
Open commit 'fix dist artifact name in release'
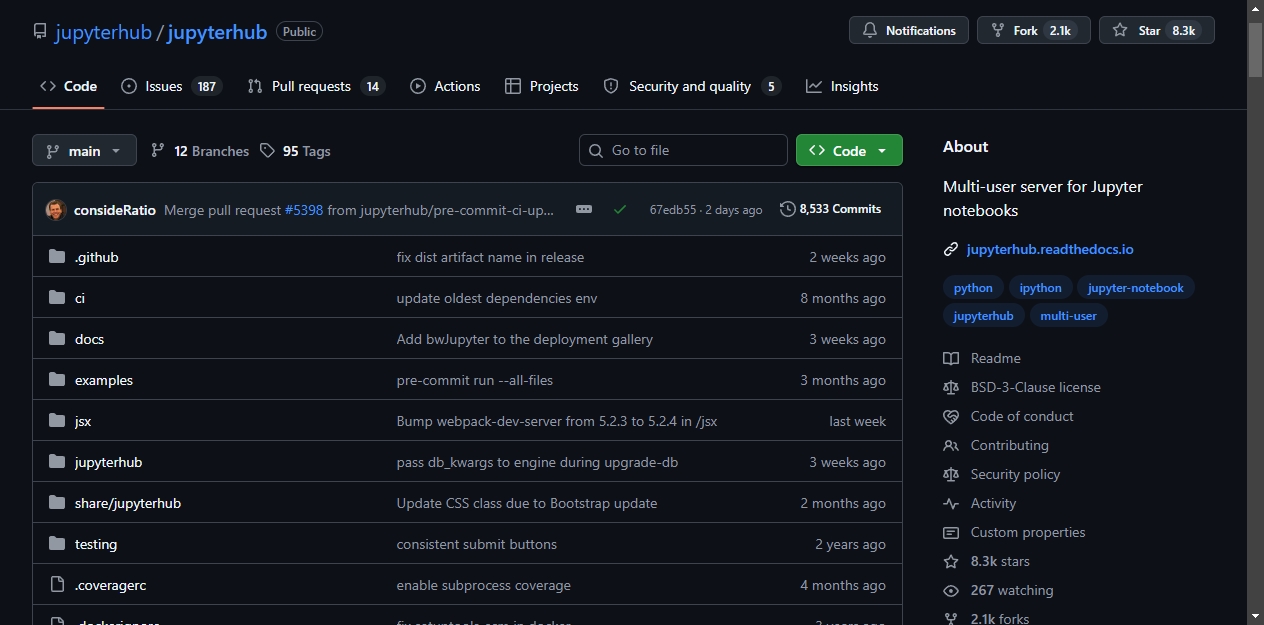click(x=491, y=257)
